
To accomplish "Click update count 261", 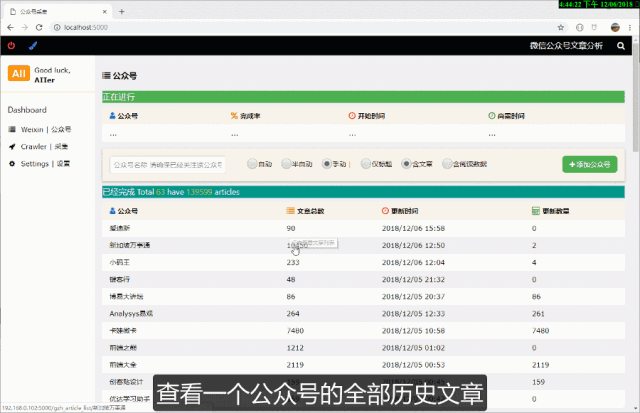I will (538, 313).
